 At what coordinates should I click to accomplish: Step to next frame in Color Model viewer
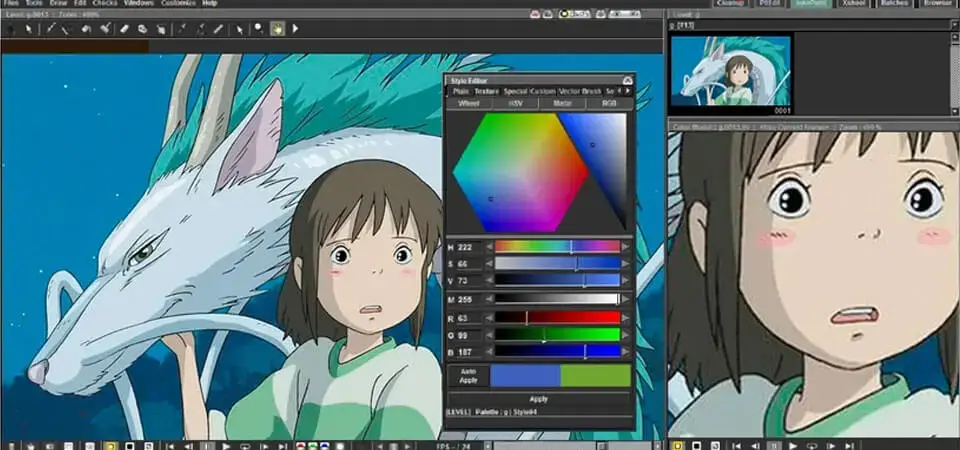tap(831, 446)
